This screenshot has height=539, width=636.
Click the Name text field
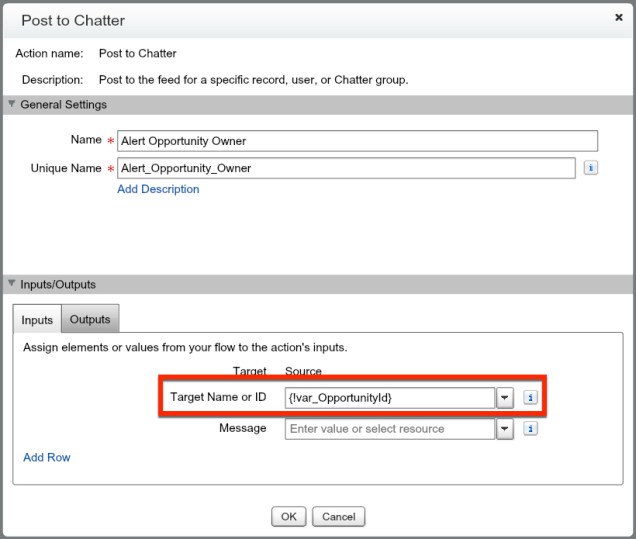[357, 140]
